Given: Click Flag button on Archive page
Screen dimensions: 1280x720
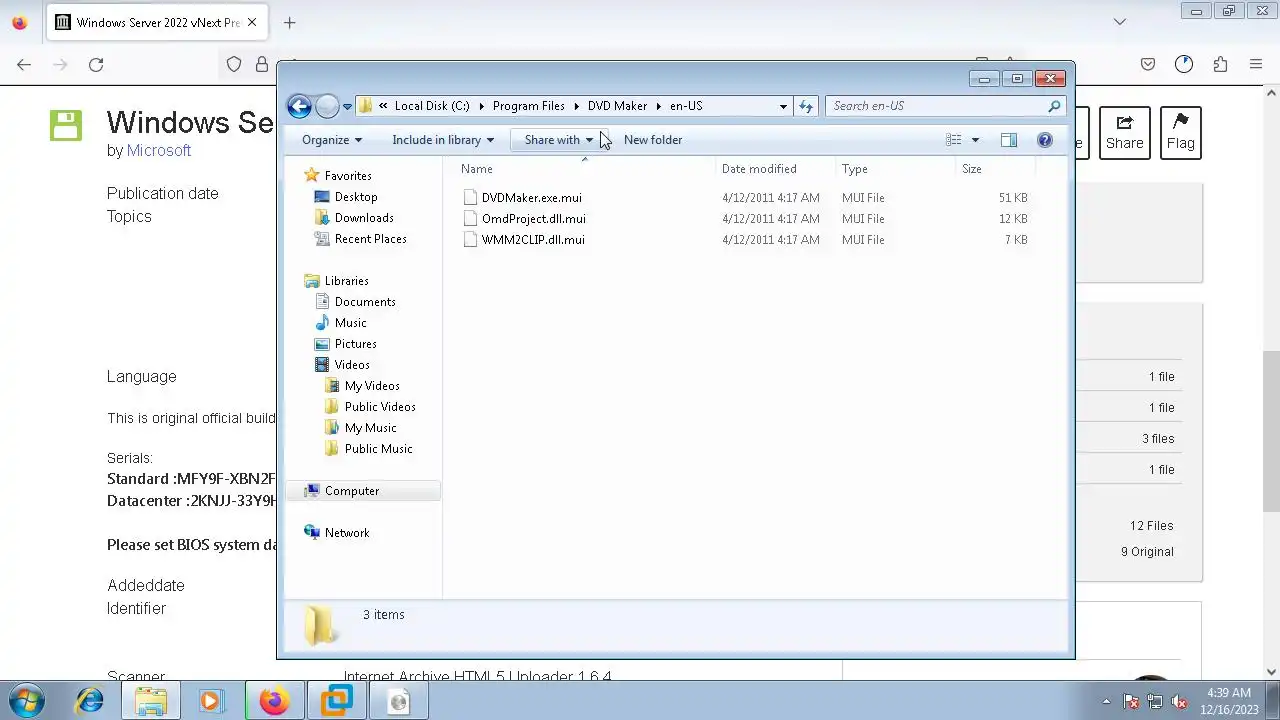Looking at the screenshot, I should [1180, 133].
